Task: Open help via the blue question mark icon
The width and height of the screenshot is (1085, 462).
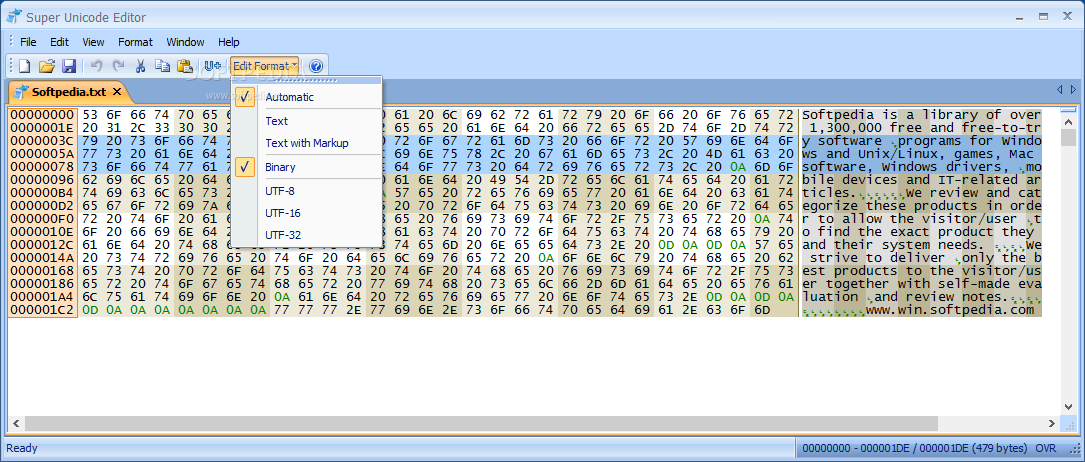Action: 316,66
